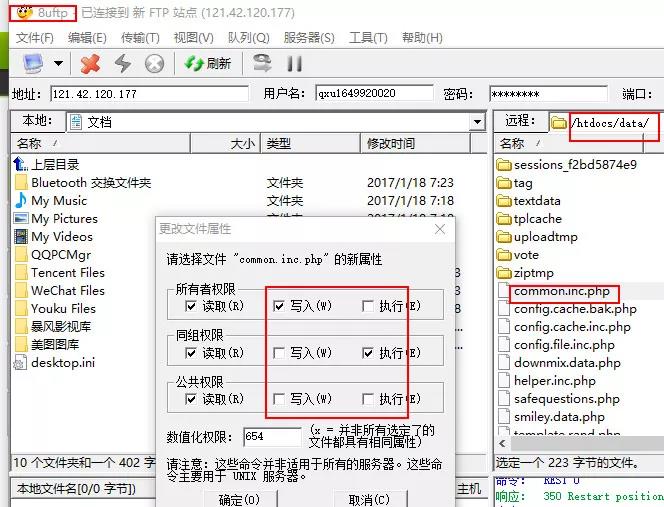664x507 pixels.
Task: Toggle owner 读取(R) checkbox under 所有者权限
Action: 191,306
